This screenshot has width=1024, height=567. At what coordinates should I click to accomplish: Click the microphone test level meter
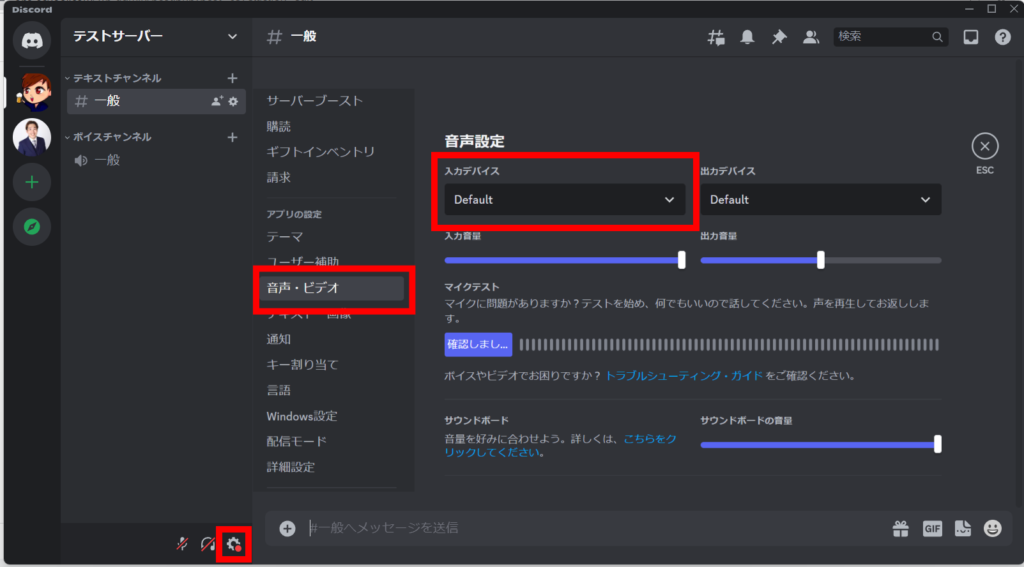coord(729,345)
